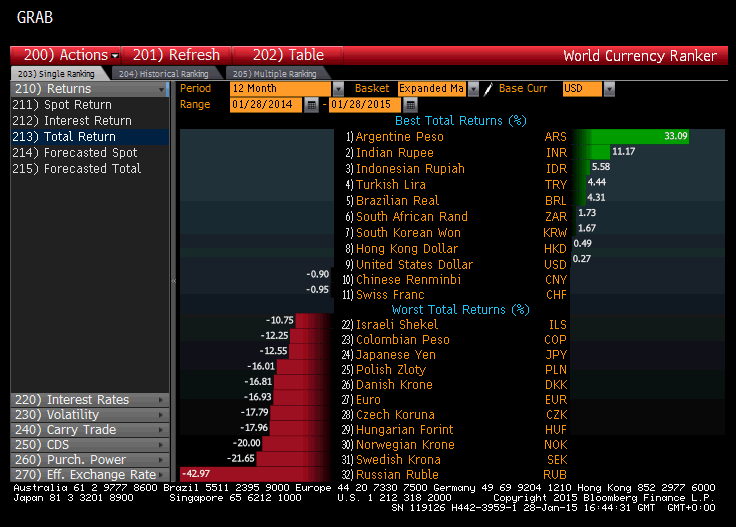
Task: Select Colombian Peso row
Action: click(x=456, y=340)
